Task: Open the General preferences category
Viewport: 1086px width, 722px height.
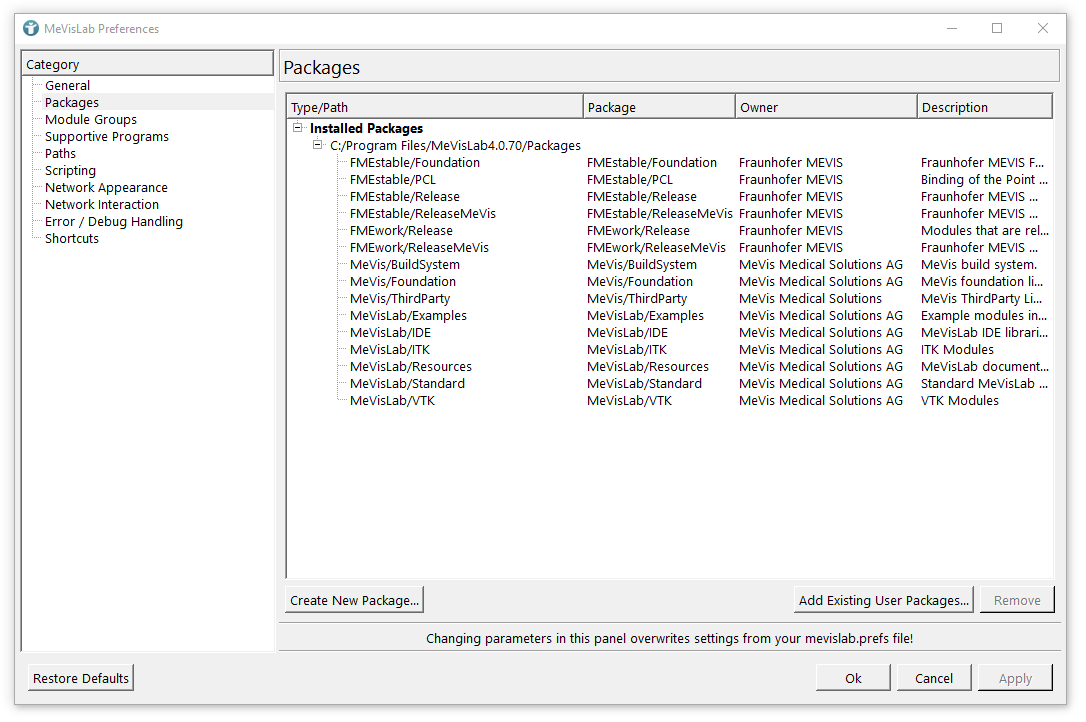Action: pos(67,86)
